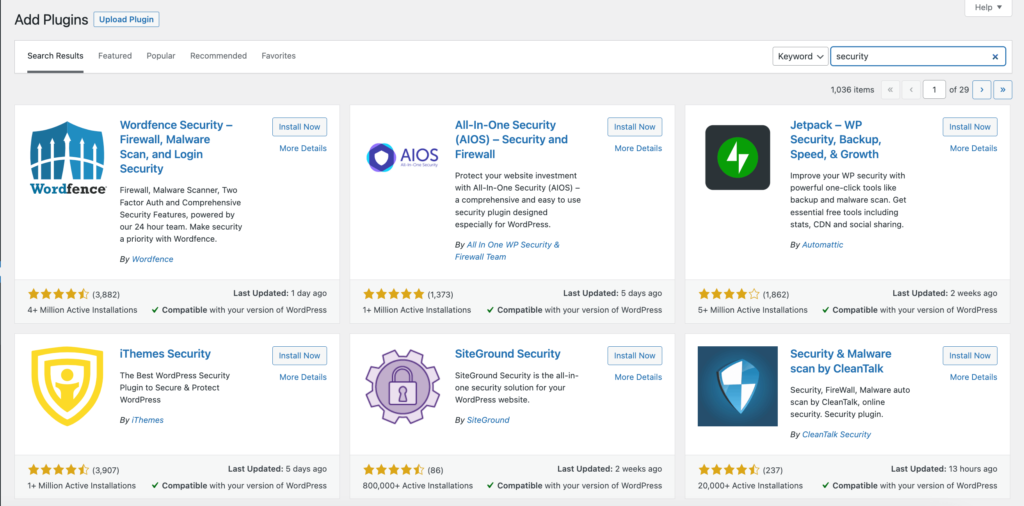The width and height of the screenshot is (1024, 506).
Task: Open the Security & Malware scan title link
Action: [841, 361]
